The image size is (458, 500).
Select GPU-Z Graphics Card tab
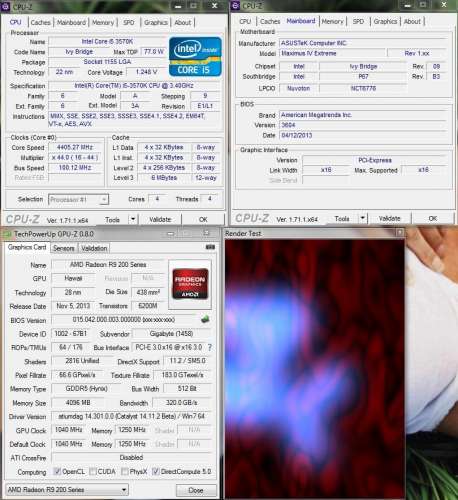(x=27, y=247)
